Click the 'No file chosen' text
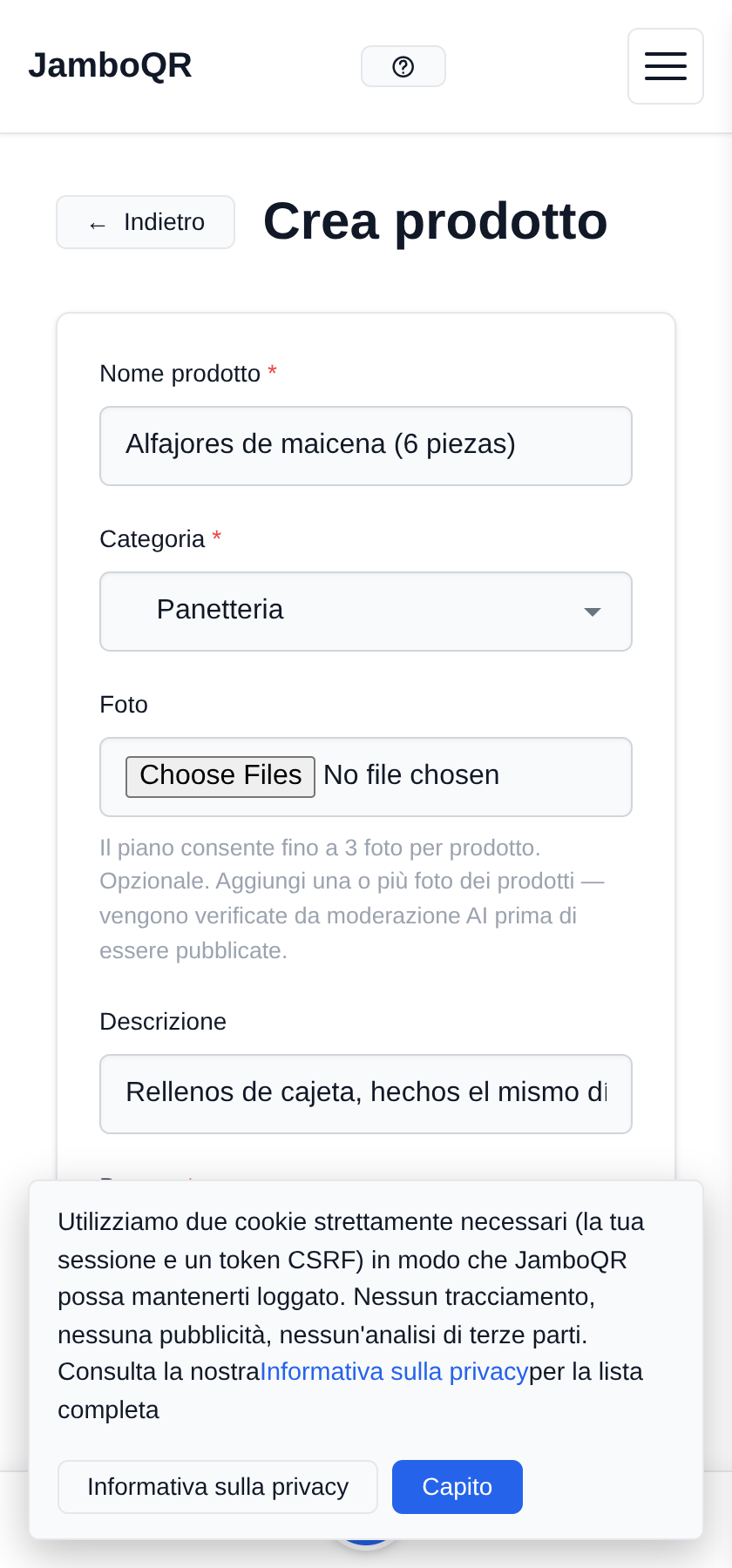This screenshot has width=732, height=1568. coord(411,775)
